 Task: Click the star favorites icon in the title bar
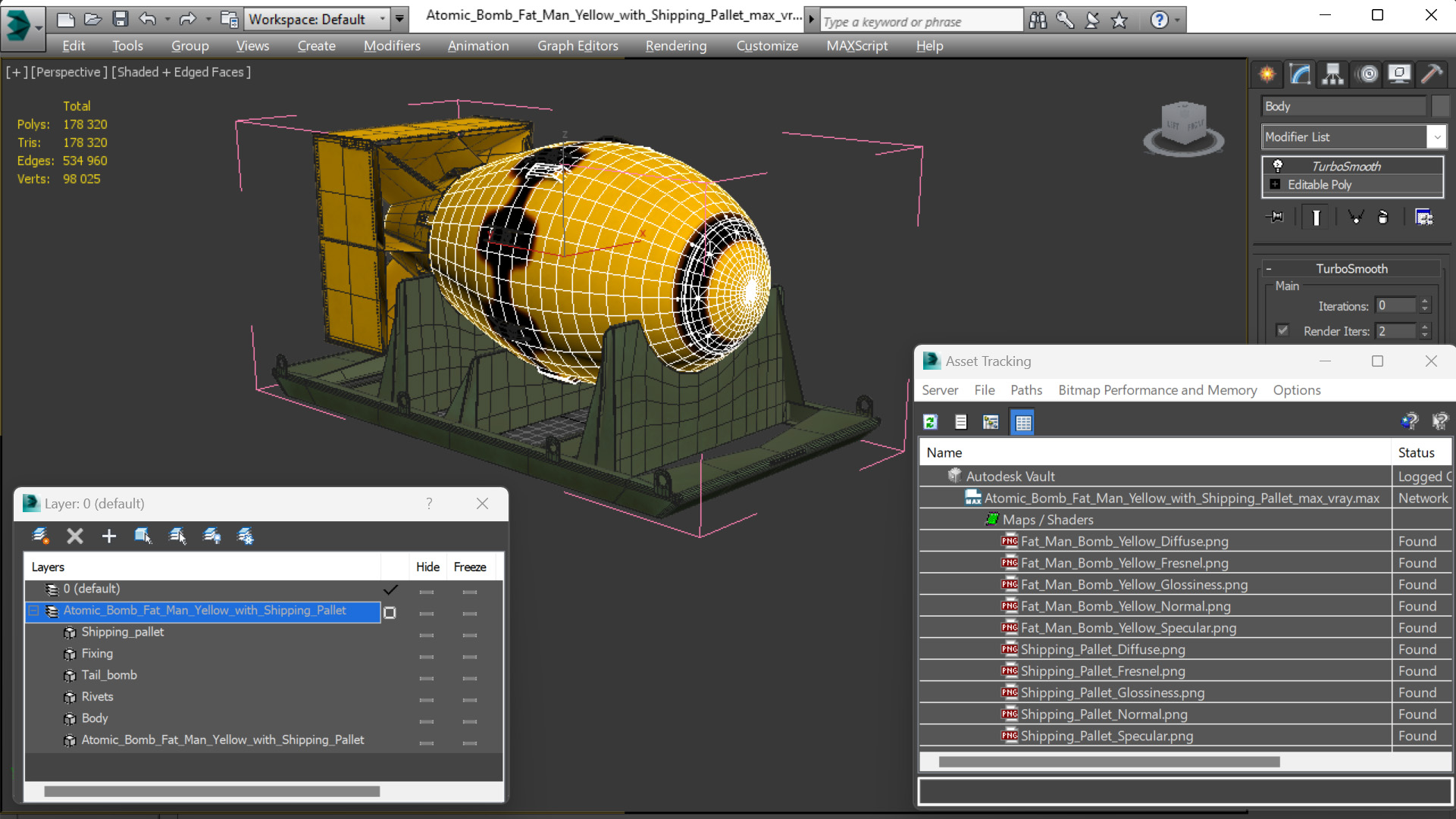(1119, 20)
